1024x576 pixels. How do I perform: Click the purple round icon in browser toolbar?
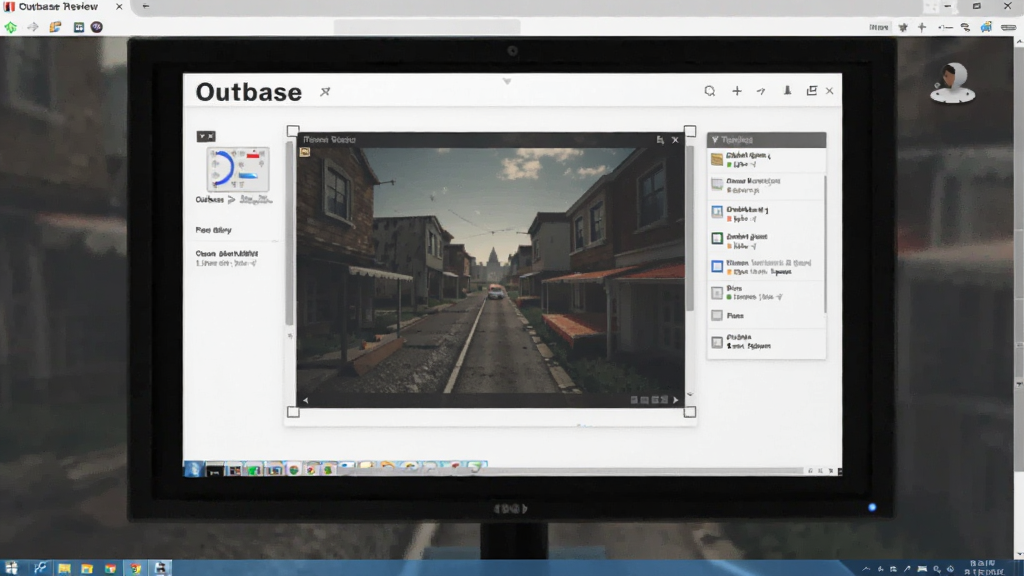(97, 27)
